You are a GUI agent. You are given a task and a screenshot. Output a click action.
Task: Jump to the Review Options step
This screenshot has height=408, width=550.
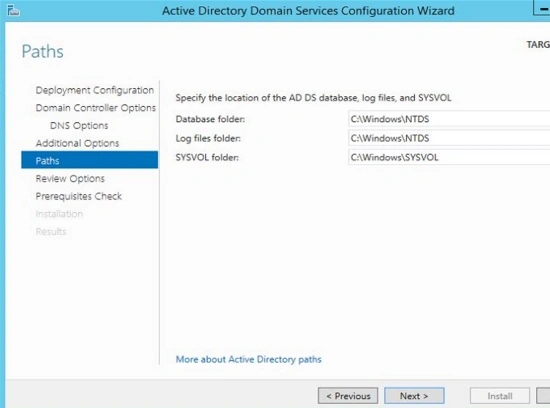click(70, 179)
